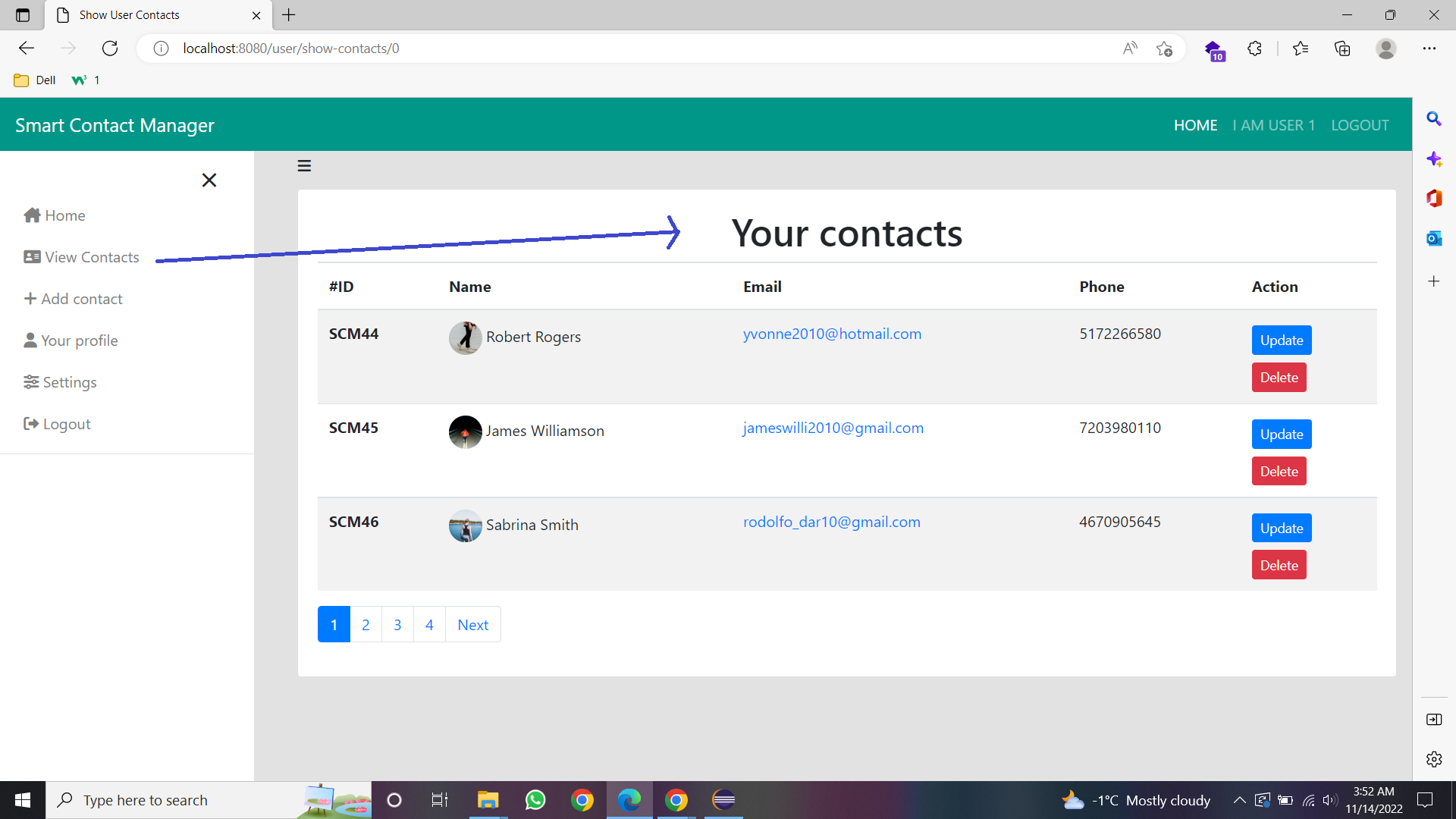This screenshot has height=819, width=1456.
Task: Select the Home icon in the sidebar
Action: pyautogui.click(x=32, y=215)
